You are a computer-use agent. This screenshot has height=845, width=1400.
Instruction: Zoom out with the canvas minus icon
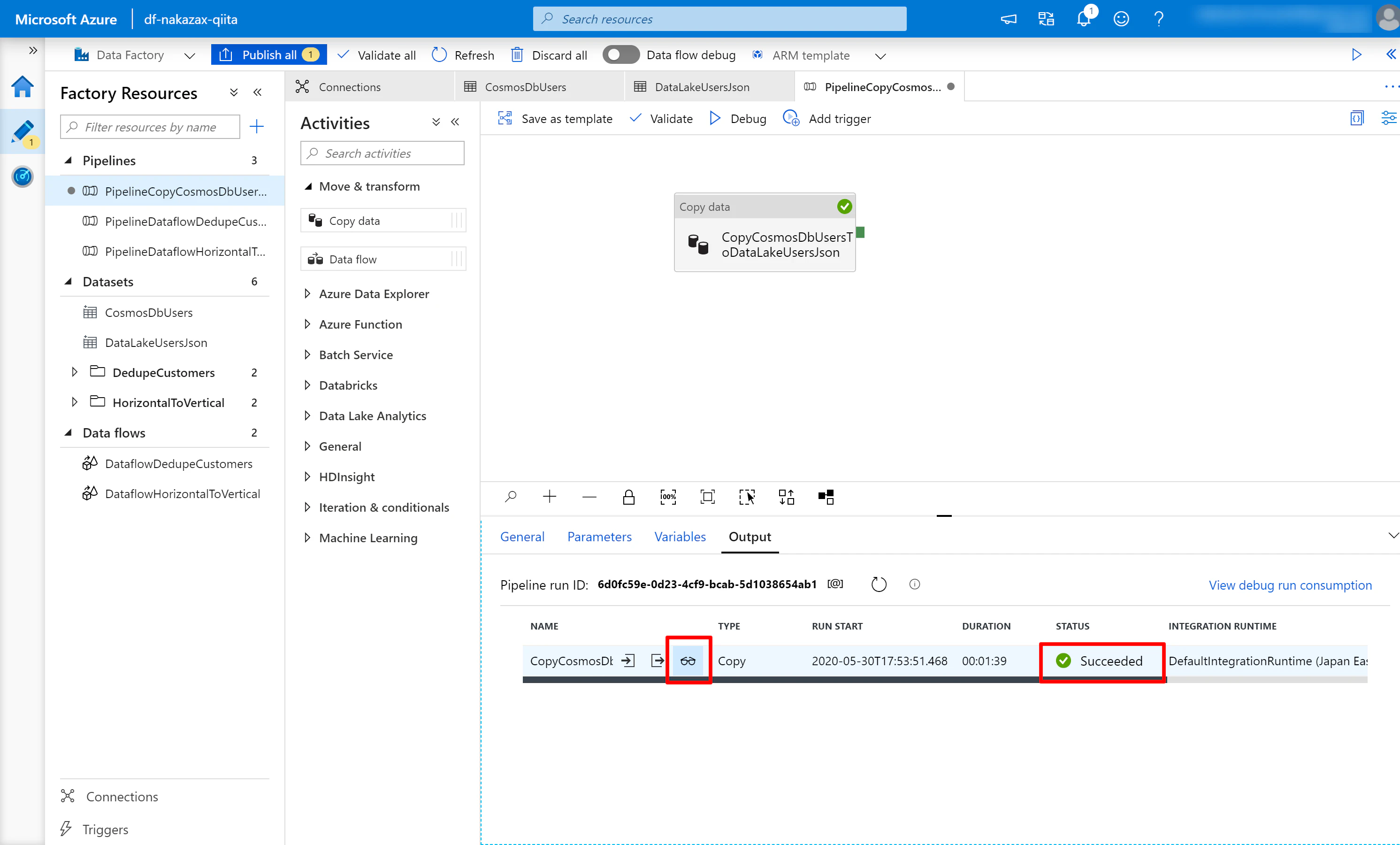point(589,497)
